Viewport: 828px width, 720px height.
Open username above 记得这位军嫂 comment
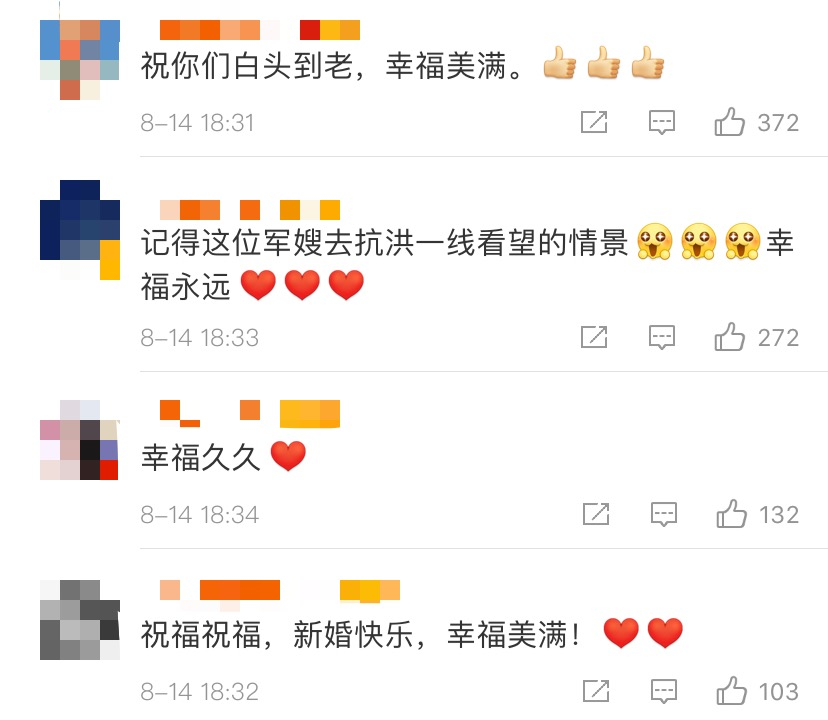click(x=250, y=210)
